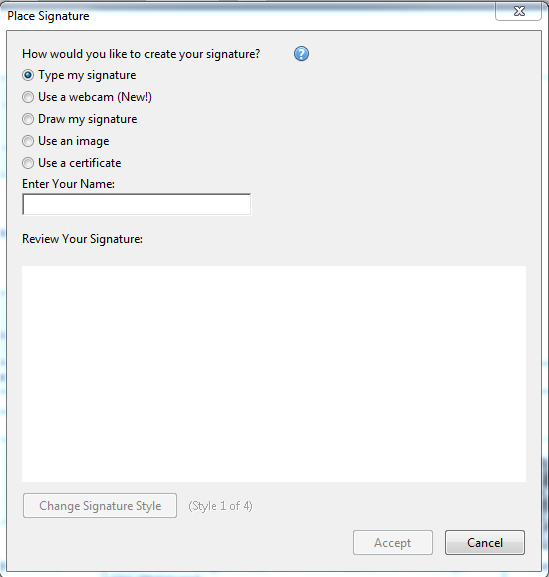Click the Use a certificate label text
This screenshot has height=577, width=549.
79,163
